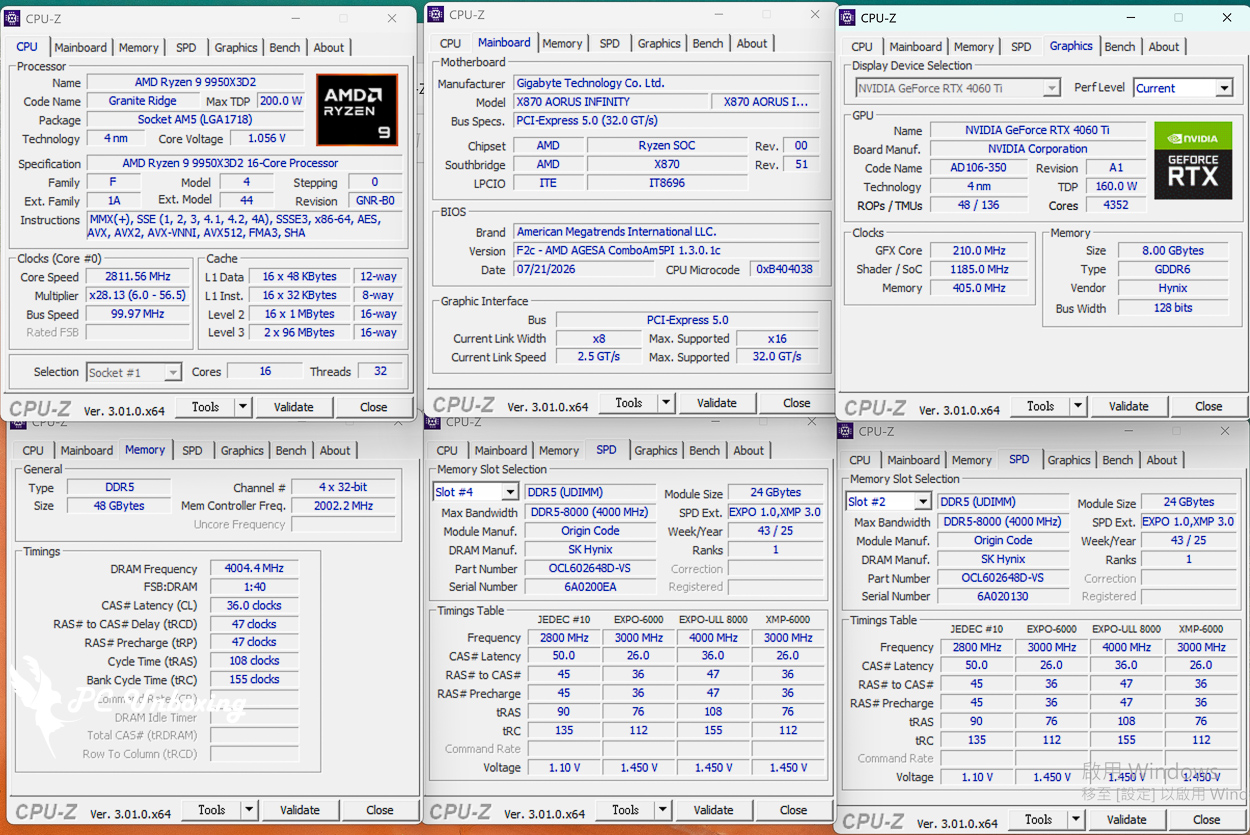
Task: Select the Memory tab in Graphics window
Action: 974,46
